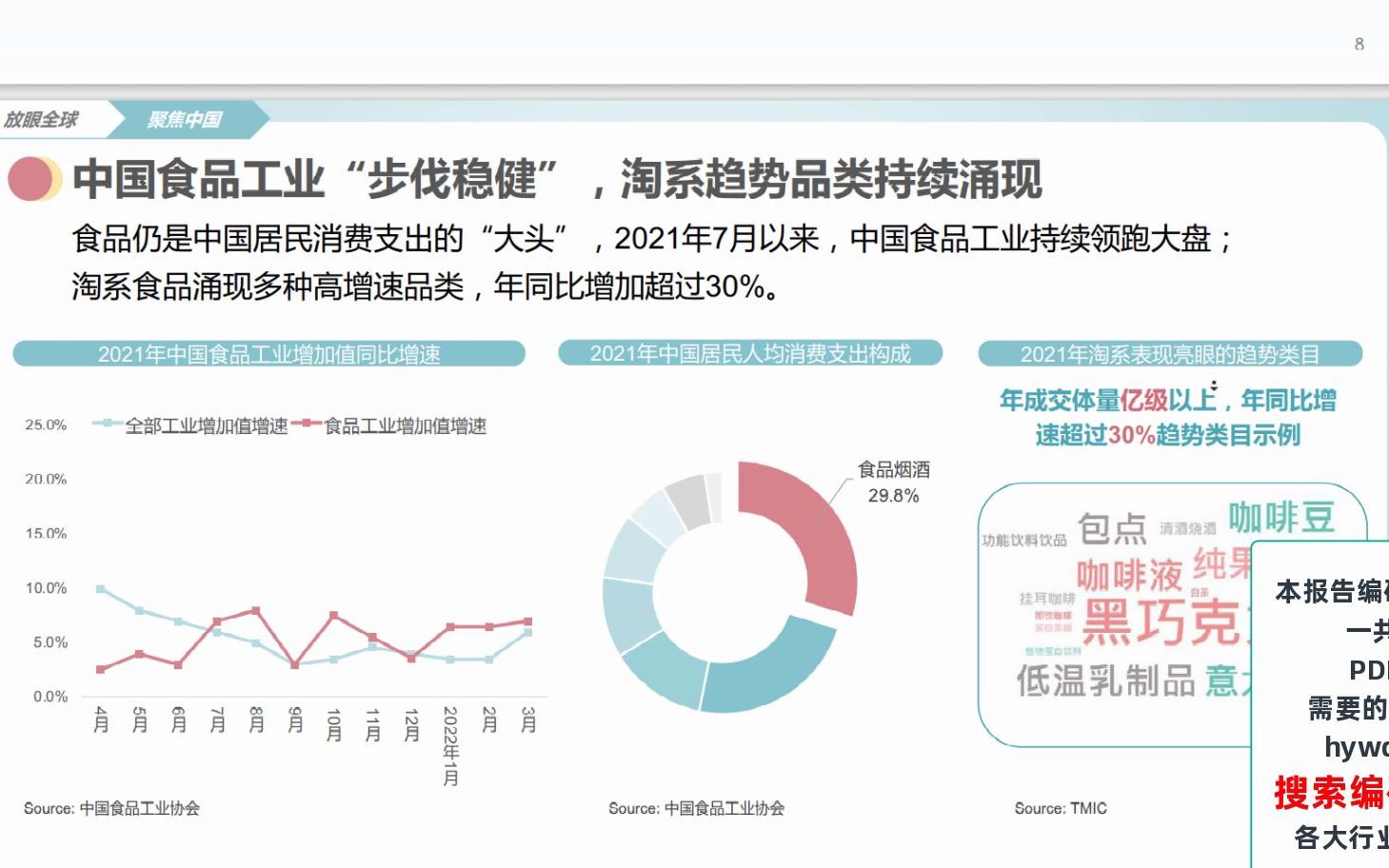The width and height of the screenshot is (1389, 868).
Task: Click legend entry 全部工业增加值增速
Action: (190, 425)
